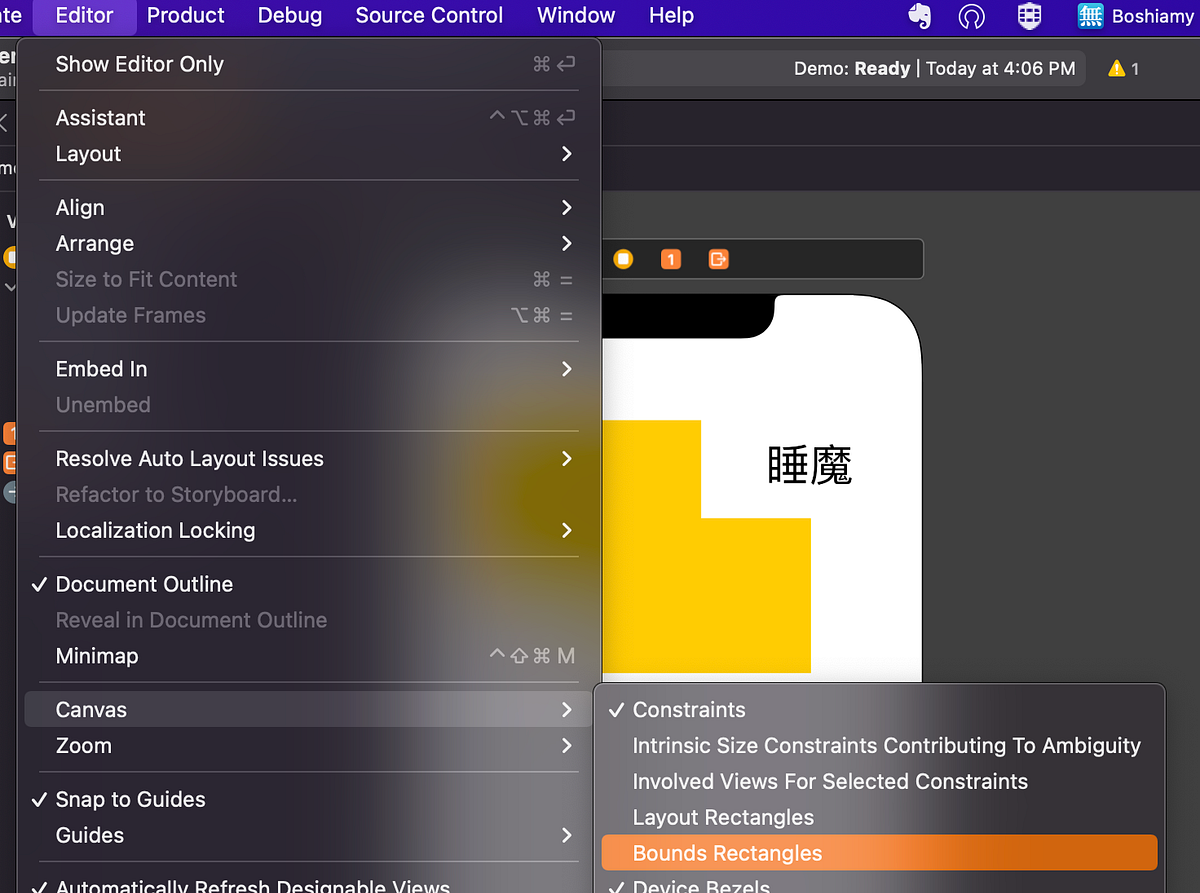Open the Evernote elephant menu bar icon
Screen dimensions: 1200x893
click(919, 16)
